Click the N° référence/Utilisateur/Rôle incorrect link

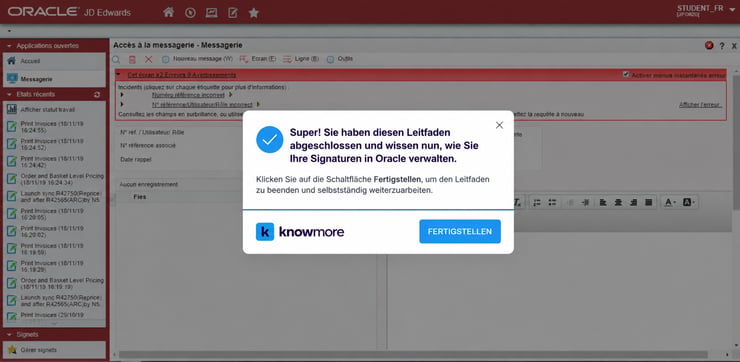pos(202,104)
